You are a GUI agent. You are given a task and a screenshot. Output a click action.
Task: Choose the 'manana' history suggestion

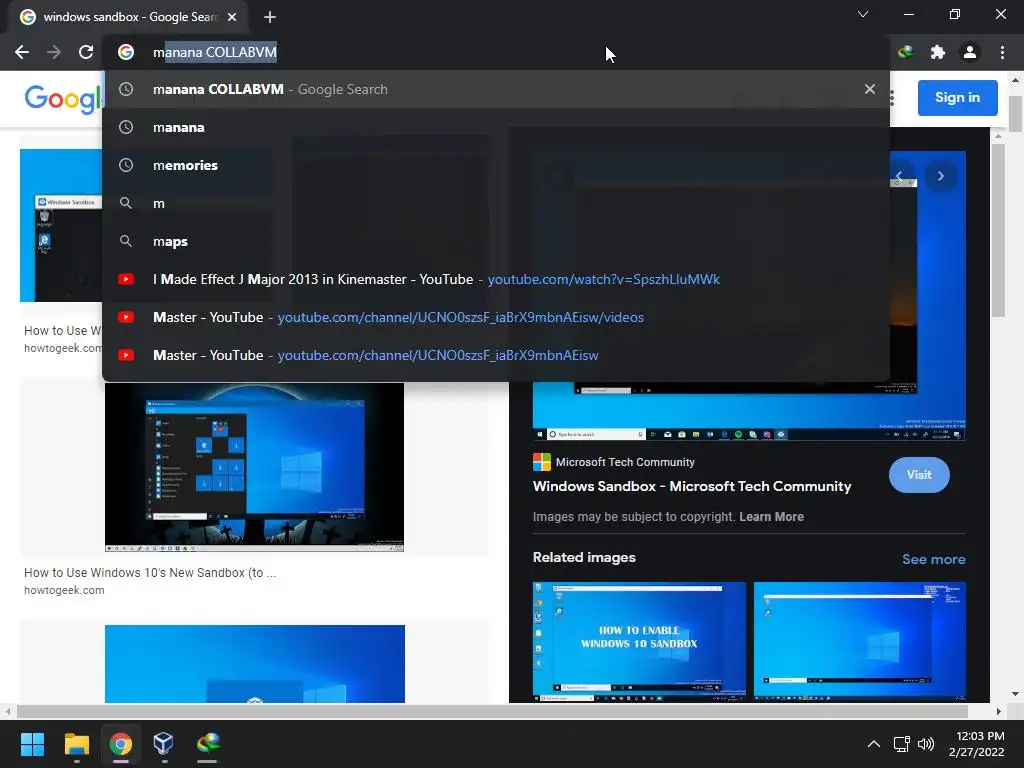tap(496, 127)
